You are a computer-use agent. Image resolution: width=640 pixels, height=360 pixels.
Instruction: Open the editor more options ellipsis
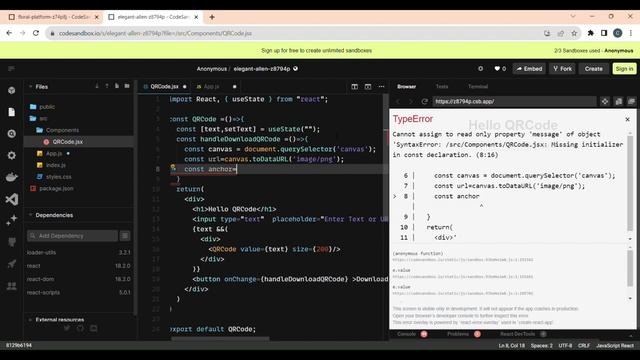381,87
